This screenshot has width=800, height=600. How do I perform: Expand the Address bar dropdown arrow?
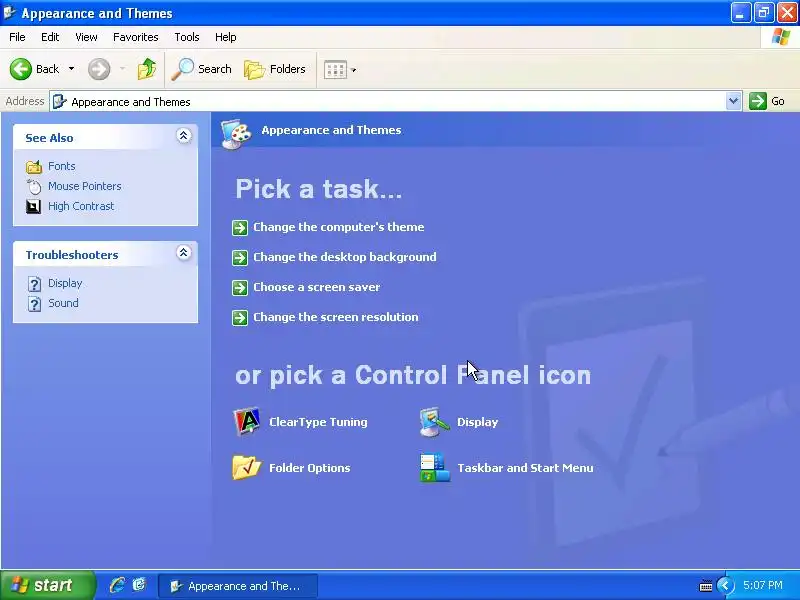tap(733, 101)
